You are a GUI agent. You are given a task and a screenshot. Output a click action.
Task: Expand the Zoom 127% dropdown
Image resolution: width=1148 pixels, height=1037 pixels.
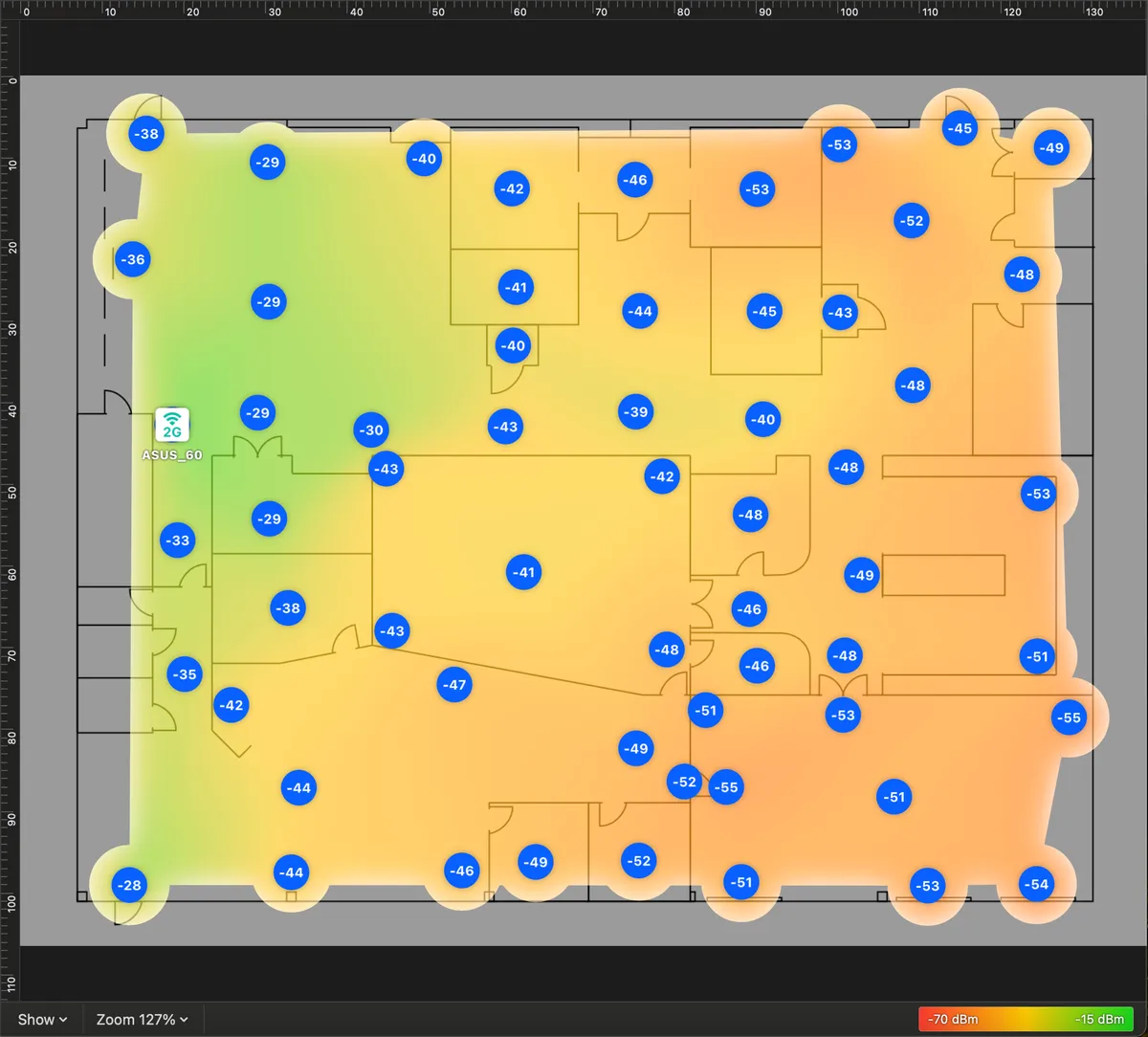coord(143,1020)
